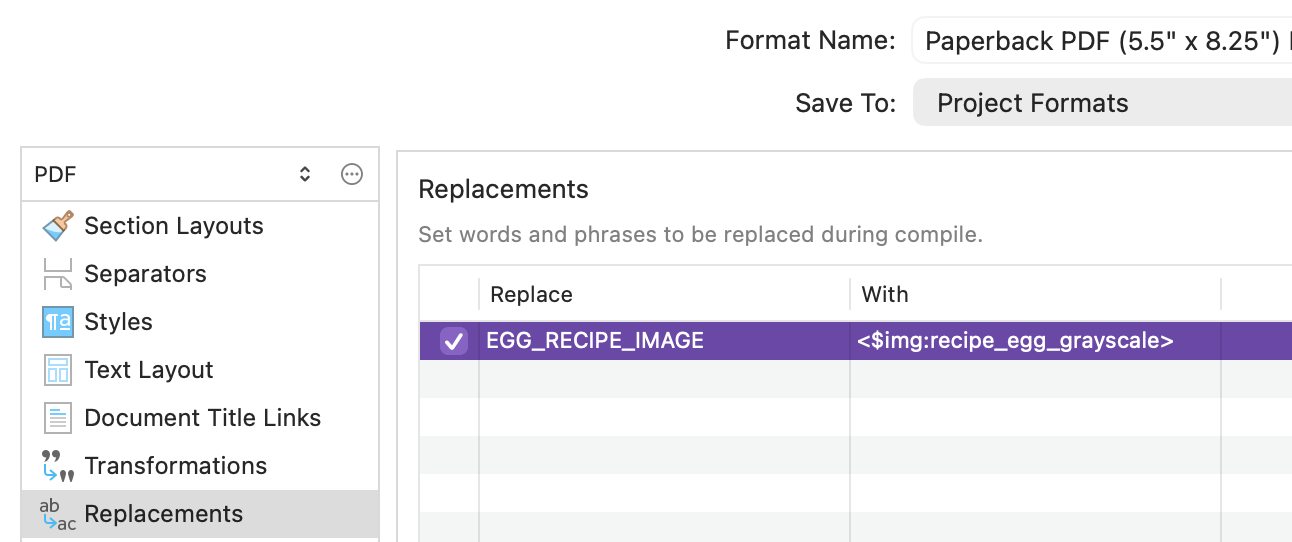This screenshot has height=542, width=1292.
Task: Click the Format Name text field
Action: click(1100, 41)
